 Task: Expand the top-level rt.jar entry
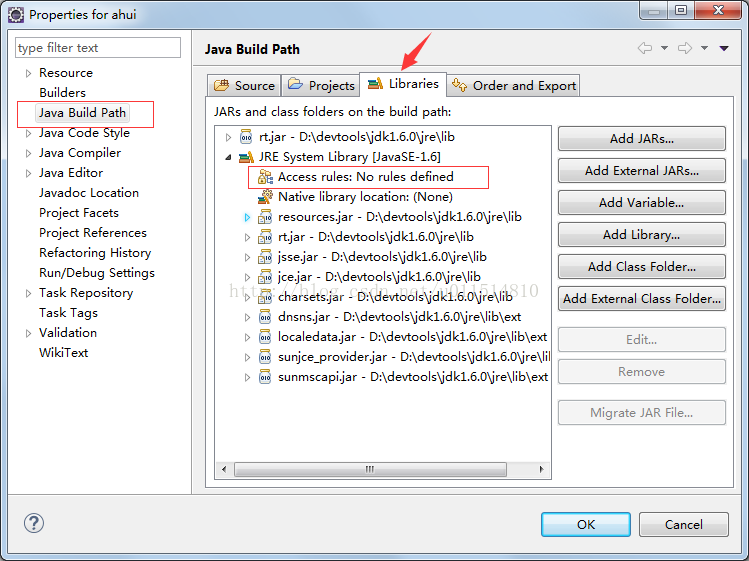coord(228,138)
